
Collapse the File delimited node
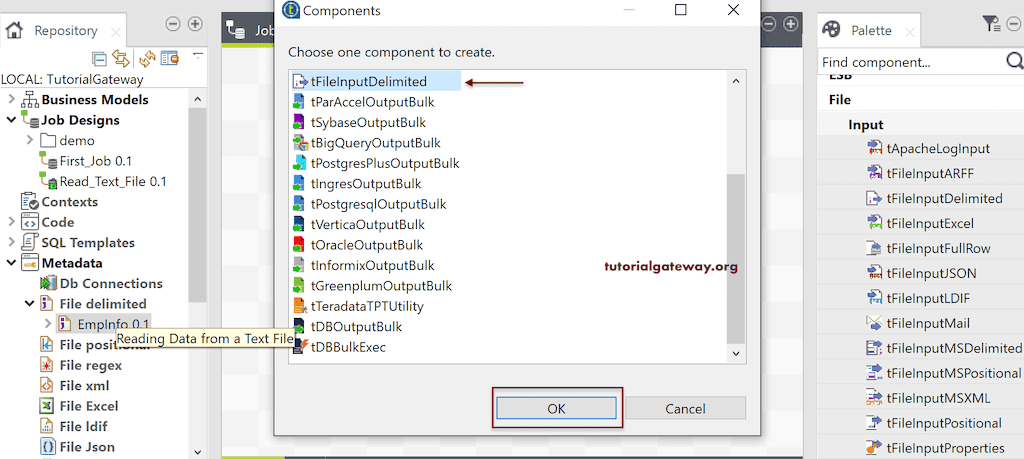(x=29, y=304)
